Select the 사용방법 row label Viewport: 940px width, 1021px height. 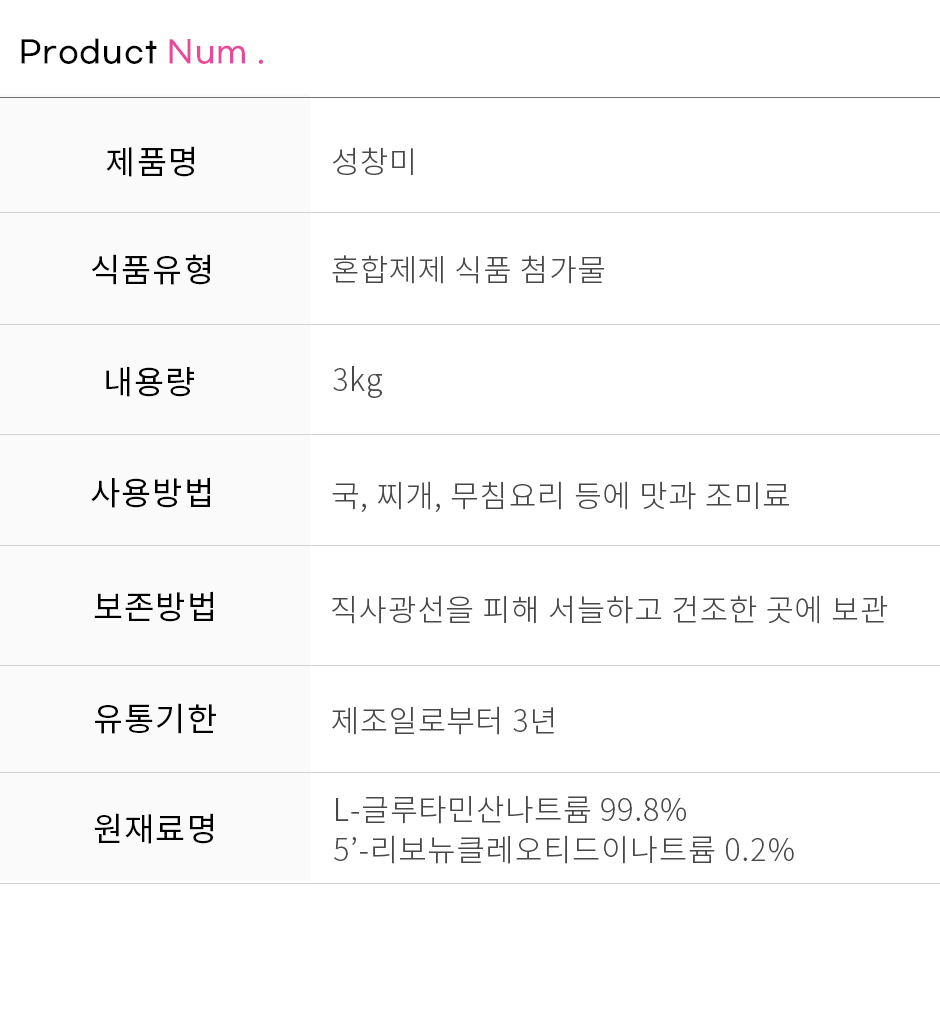pyautogui.click(x=153, y=492)
